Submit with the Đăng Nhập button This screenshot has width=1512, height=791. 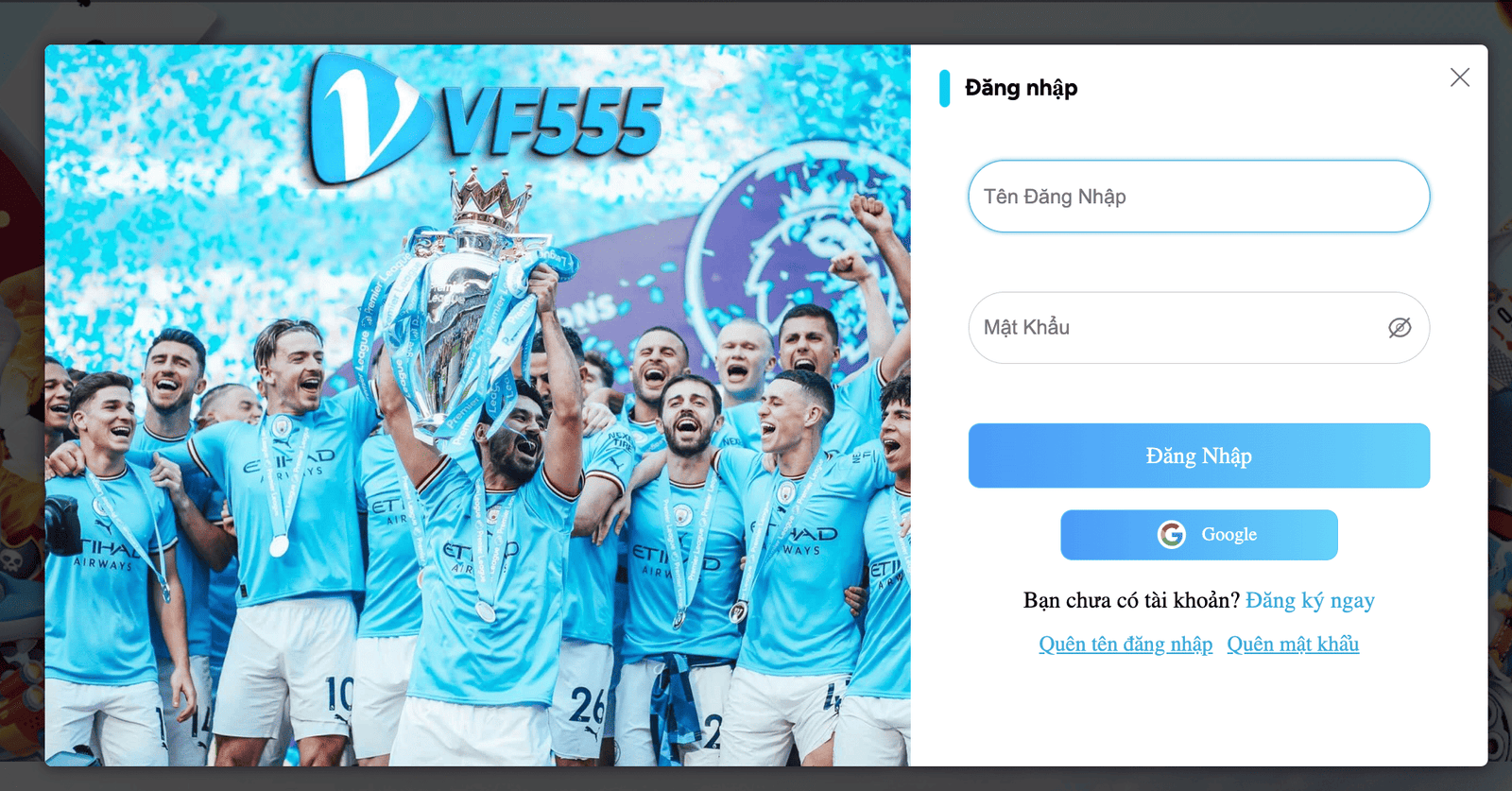[x=1198, y=456]
